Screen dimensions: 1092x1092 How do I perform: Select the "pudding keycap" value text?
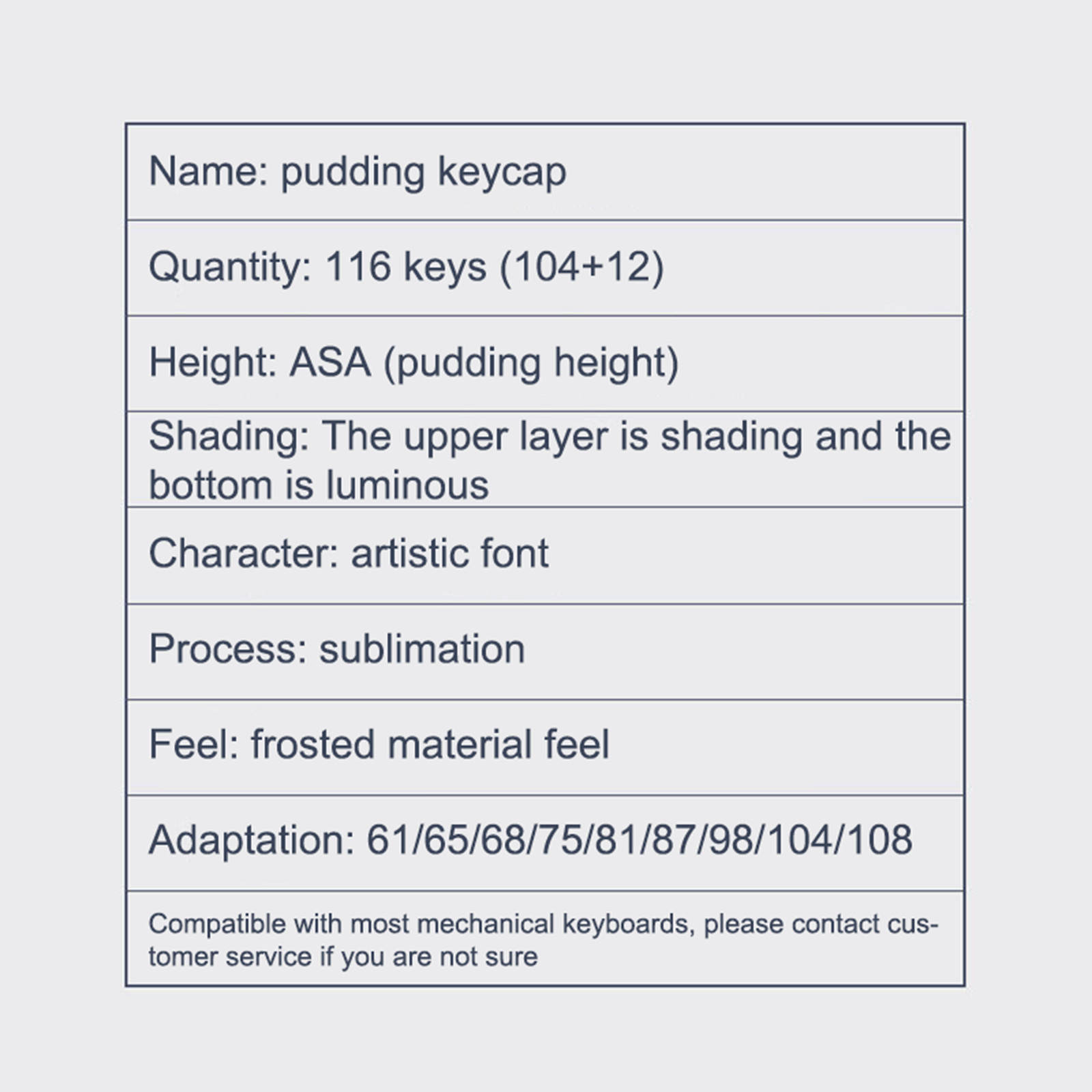423,172
